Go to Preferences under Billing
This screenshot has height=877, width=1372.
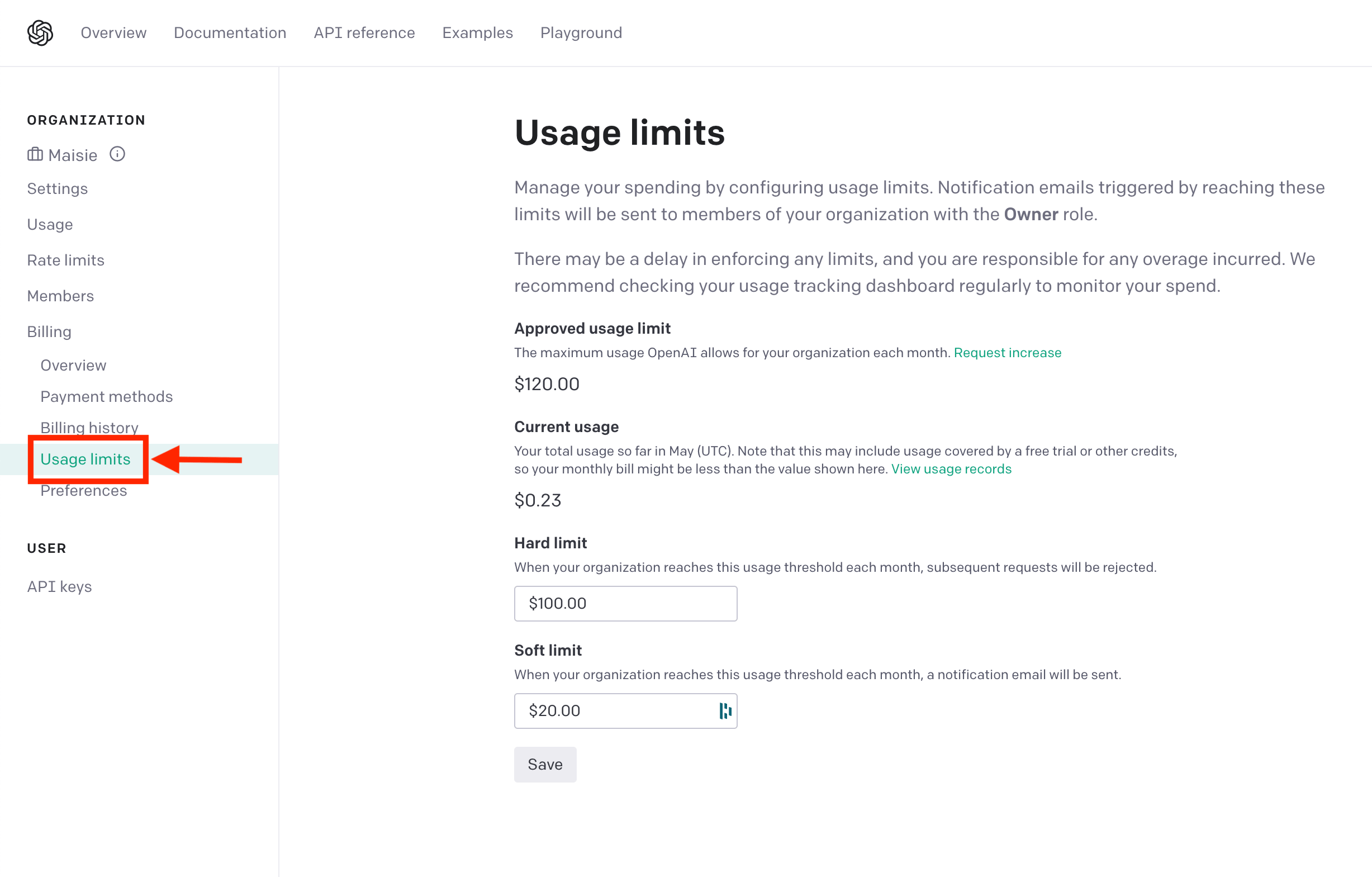tap(84, 490)
